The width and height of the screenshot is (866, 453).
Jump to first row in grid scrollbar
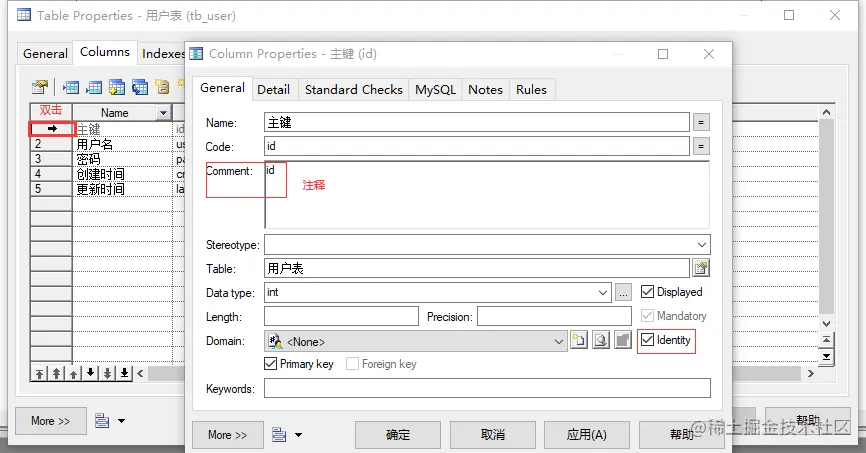(x=826, y=340)
